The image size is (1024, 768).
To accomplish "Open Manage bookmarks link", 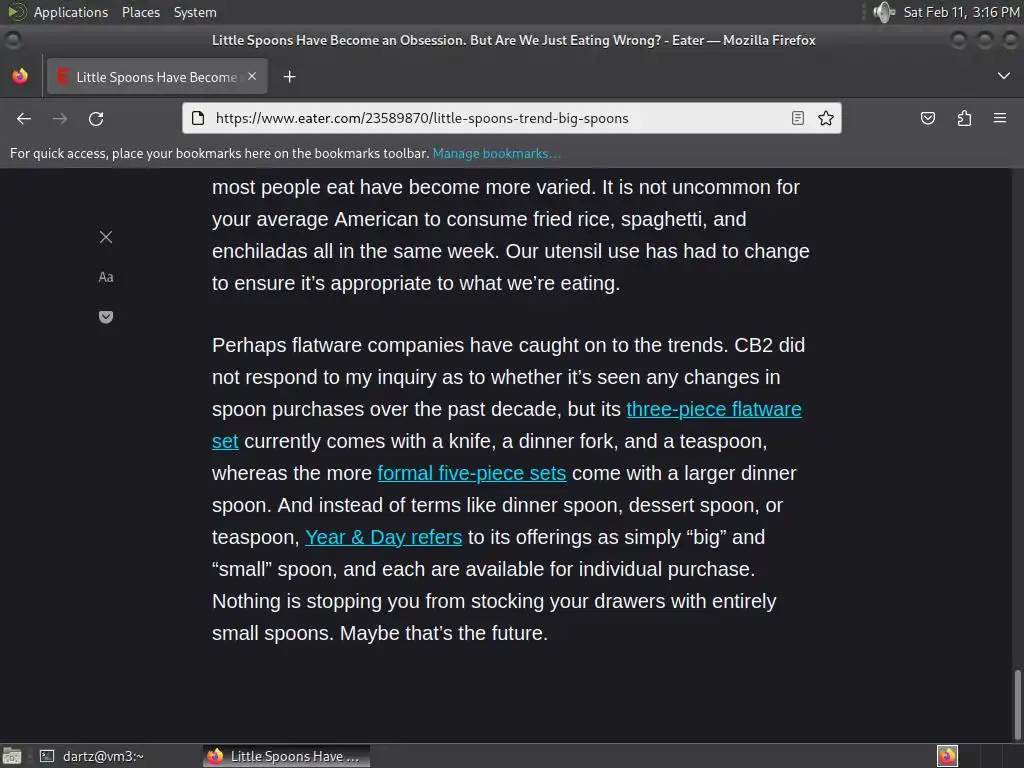I will (x=496, y=153).
